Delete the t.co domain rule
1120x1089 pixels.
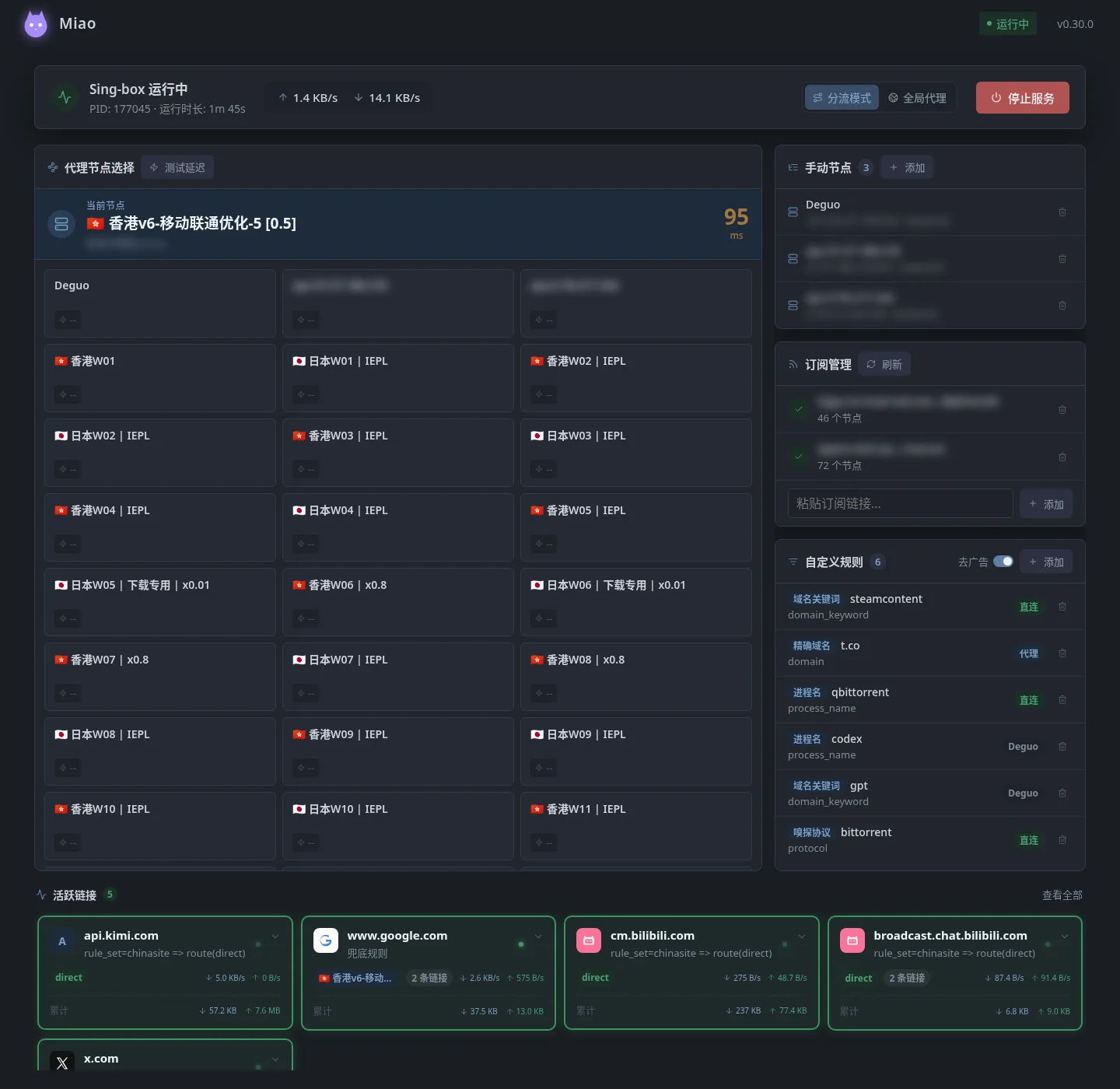pos(1062,653)
